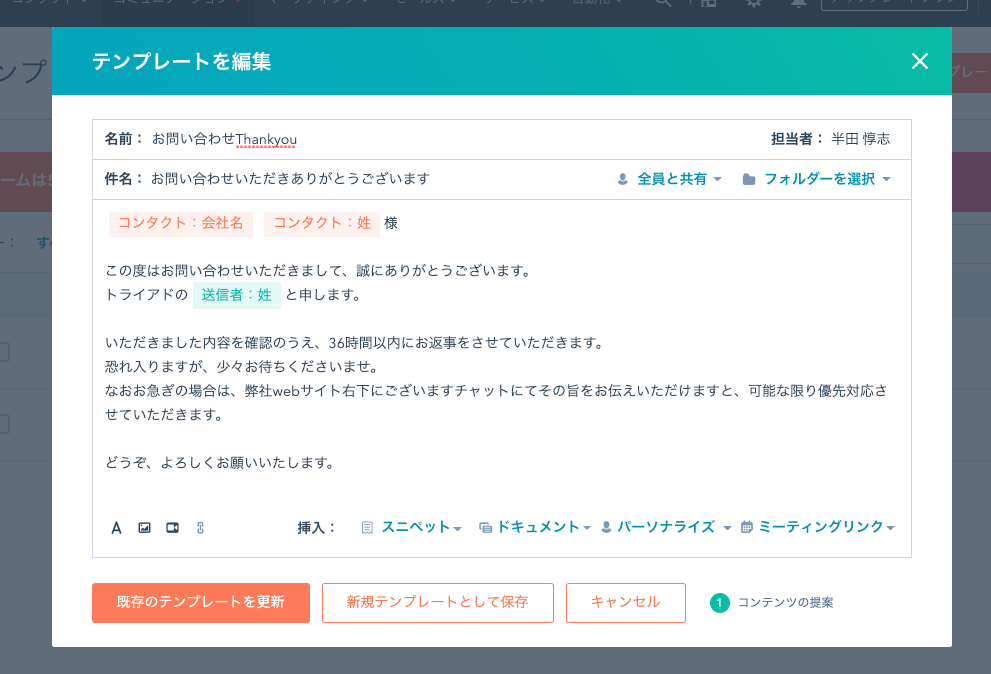Expand the フォルダーを選択 dropdown
This screenshot has height=674, width=991.
point(817,179)
